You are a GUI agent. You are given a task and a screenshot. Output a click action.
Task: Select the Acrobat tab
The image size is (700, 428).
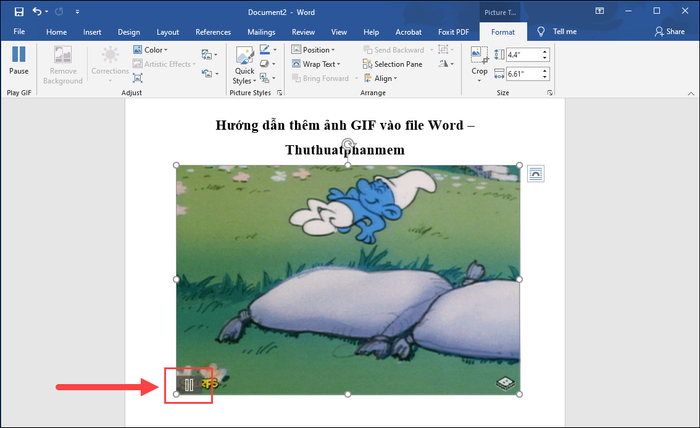(408, 32)
